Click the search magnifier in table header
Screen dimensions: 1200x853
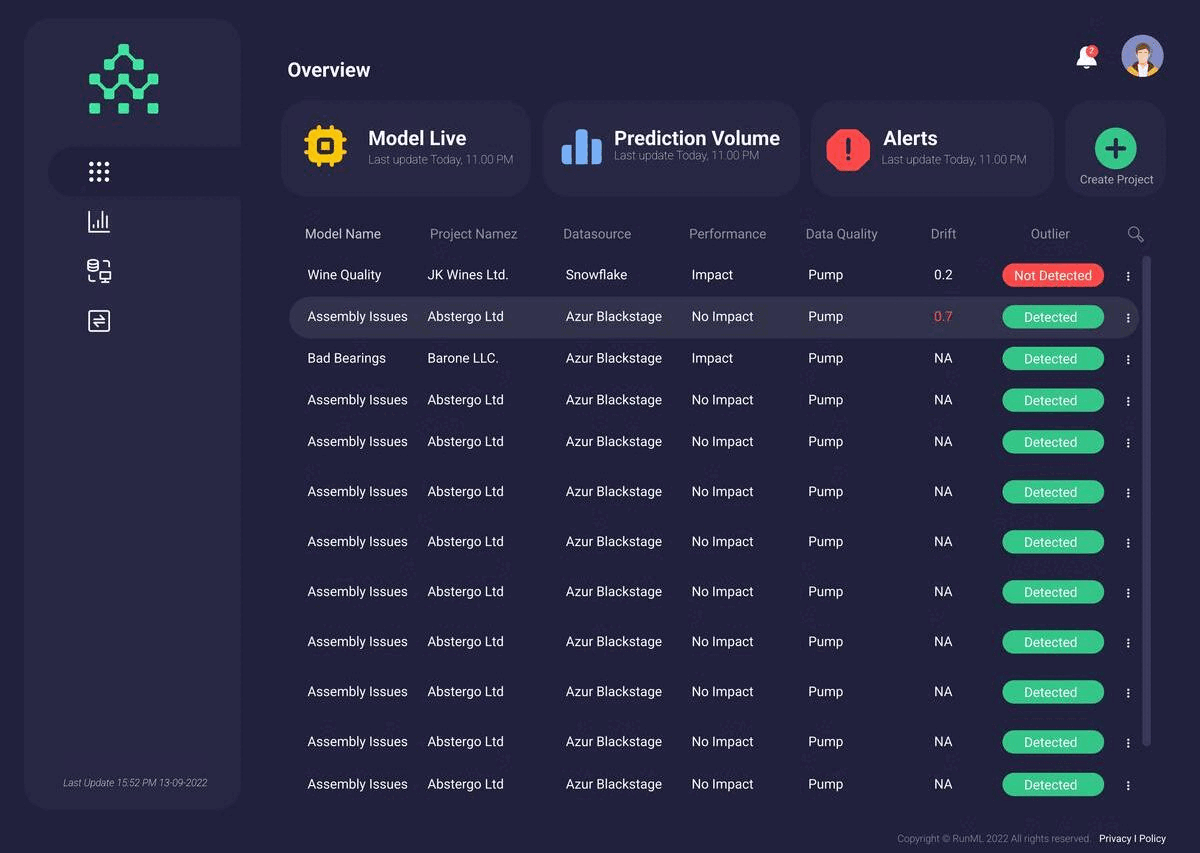[1135, 234]
